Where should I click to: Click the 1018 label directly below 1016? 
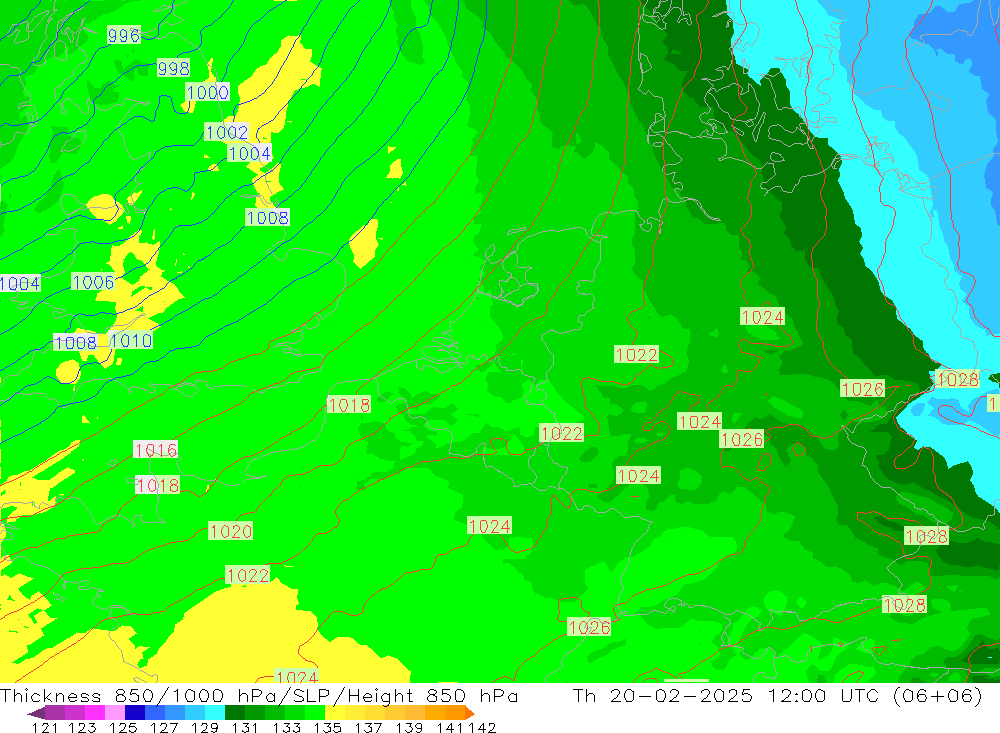[158, 485]
